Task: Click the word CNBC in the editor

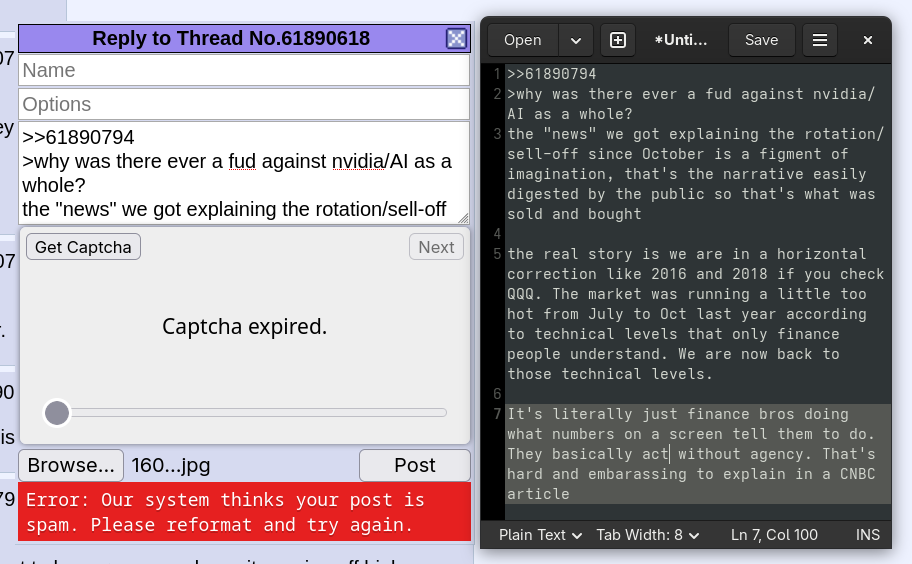Action: (x=857, y=474)
